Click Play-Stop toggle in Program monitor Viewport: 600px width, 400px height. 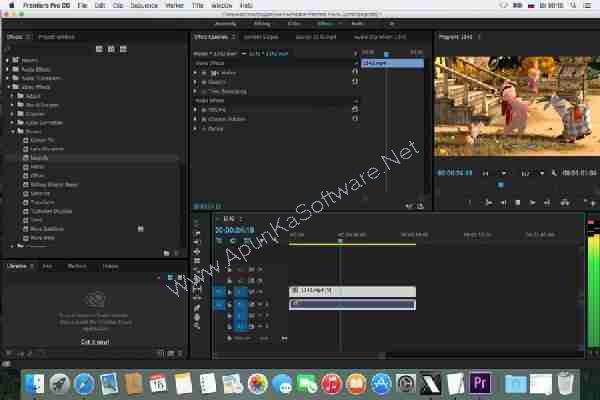518,203
